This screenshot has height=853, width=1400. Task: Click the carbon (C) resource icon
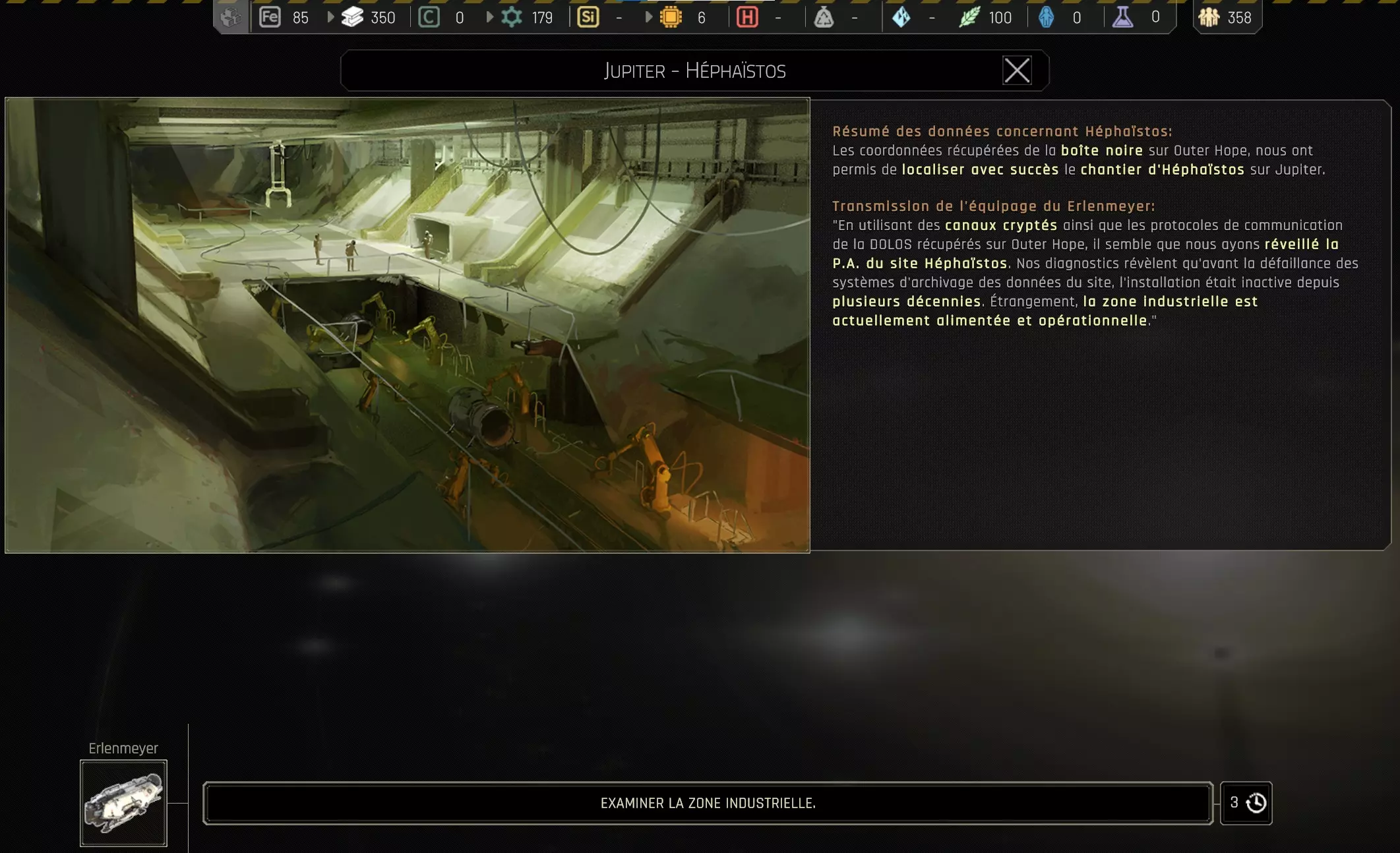pyautogui.click(x=429, y=17)
